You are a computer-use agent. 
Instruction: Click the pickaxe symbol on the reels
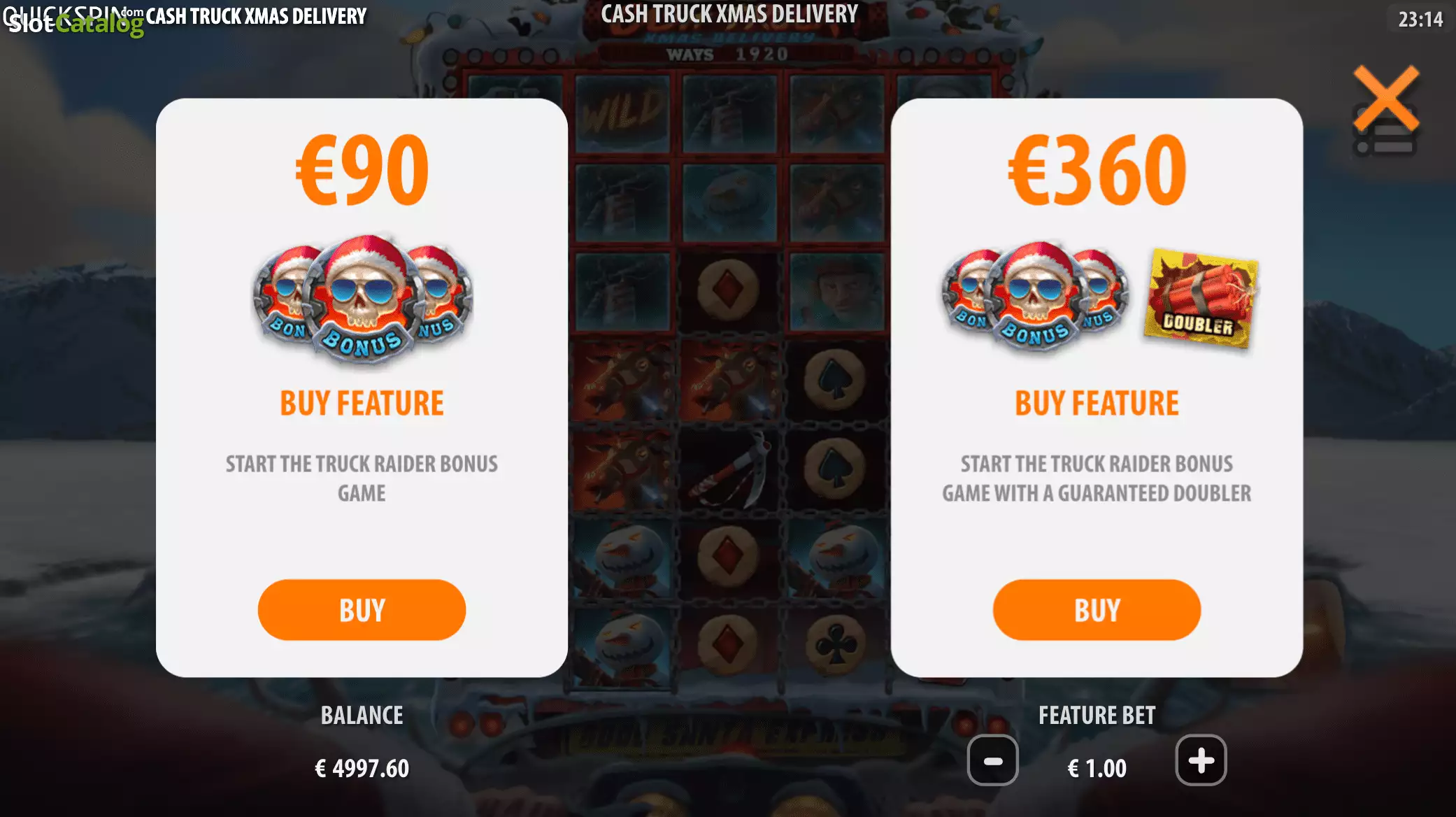pyautogui.click(x=729, y=469)
